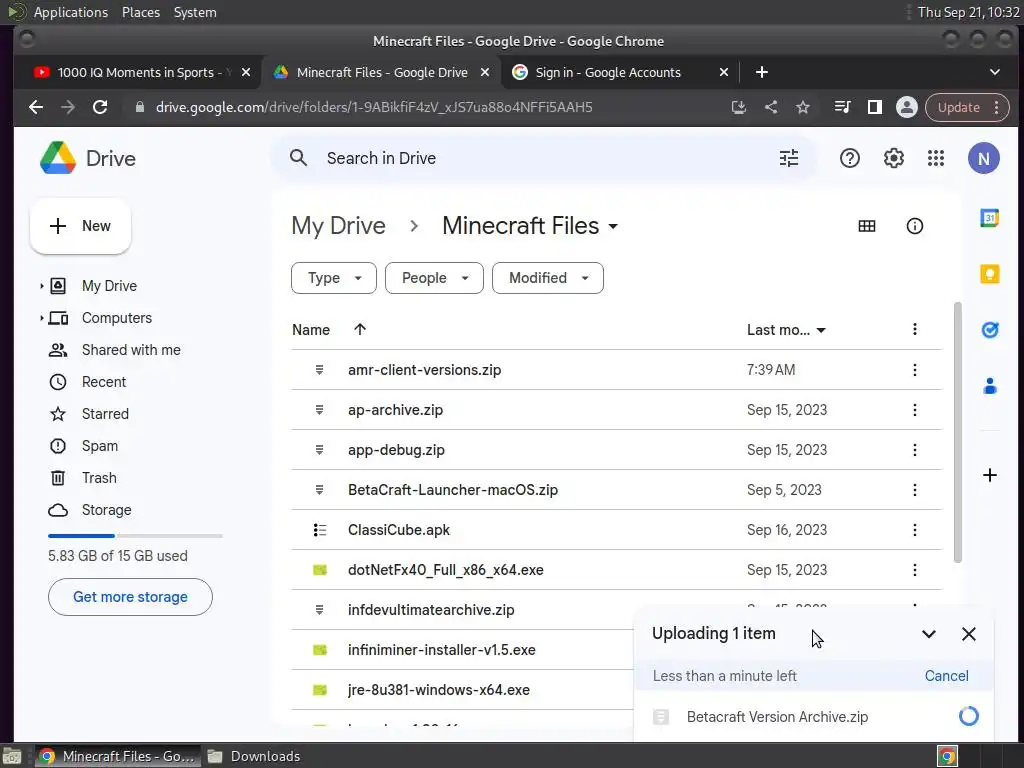The width and height of the screenshot is (1024, 768).
Task: Open the account avatar N
Action: [984, 158]
